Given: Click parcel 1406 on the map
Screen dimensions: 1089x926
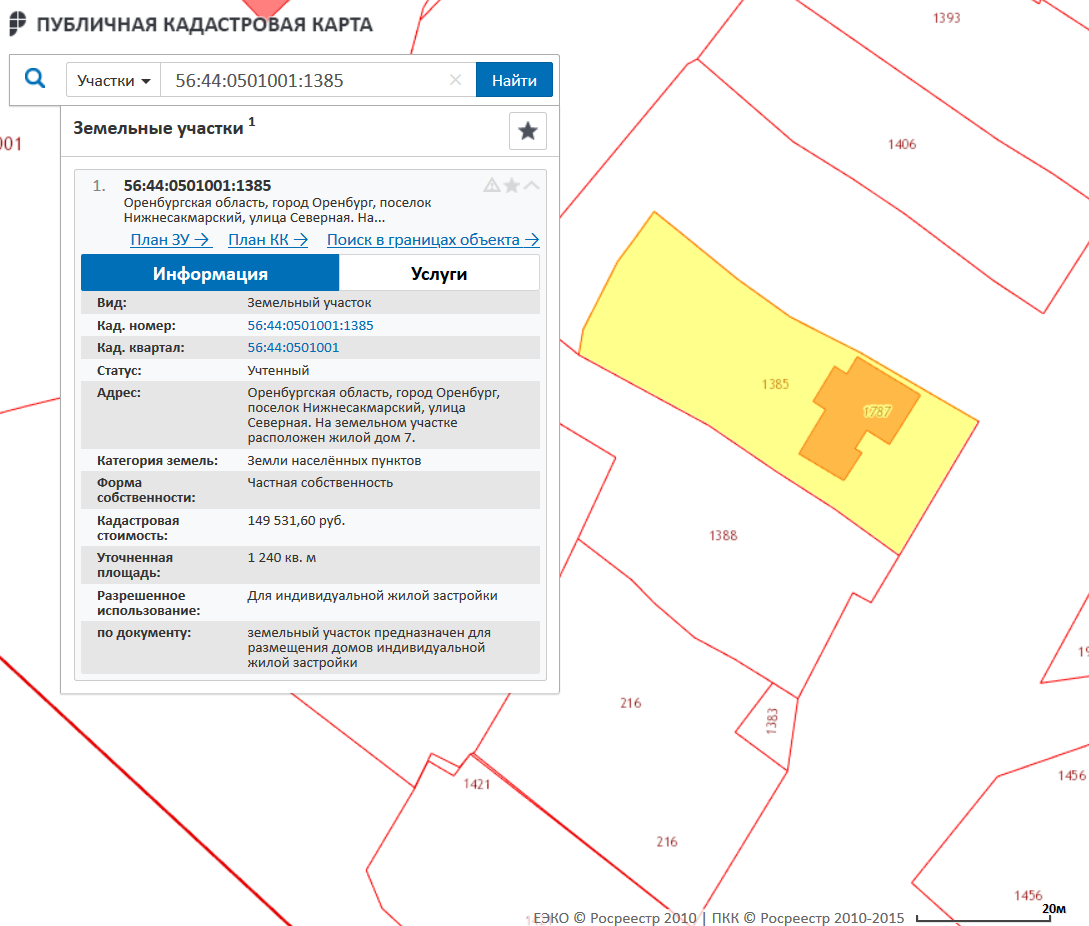Looking at the screenshot, I should tap(901, 144).
